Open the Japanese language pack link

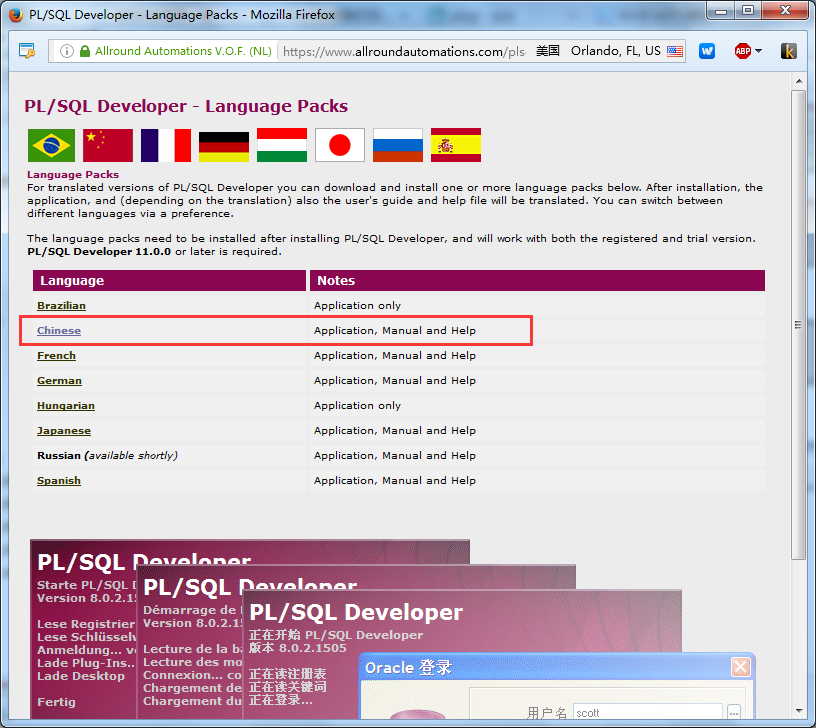(63, 430)
